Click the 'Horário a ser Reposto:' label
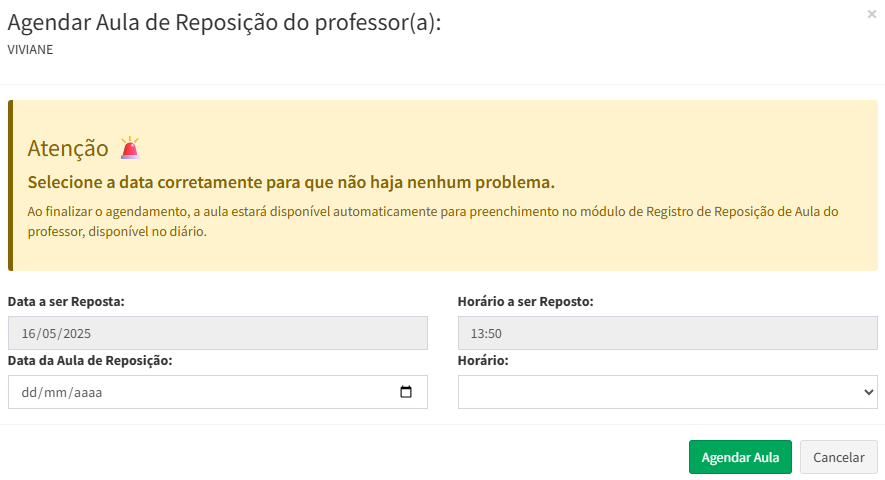 click(x=525, y=302)
